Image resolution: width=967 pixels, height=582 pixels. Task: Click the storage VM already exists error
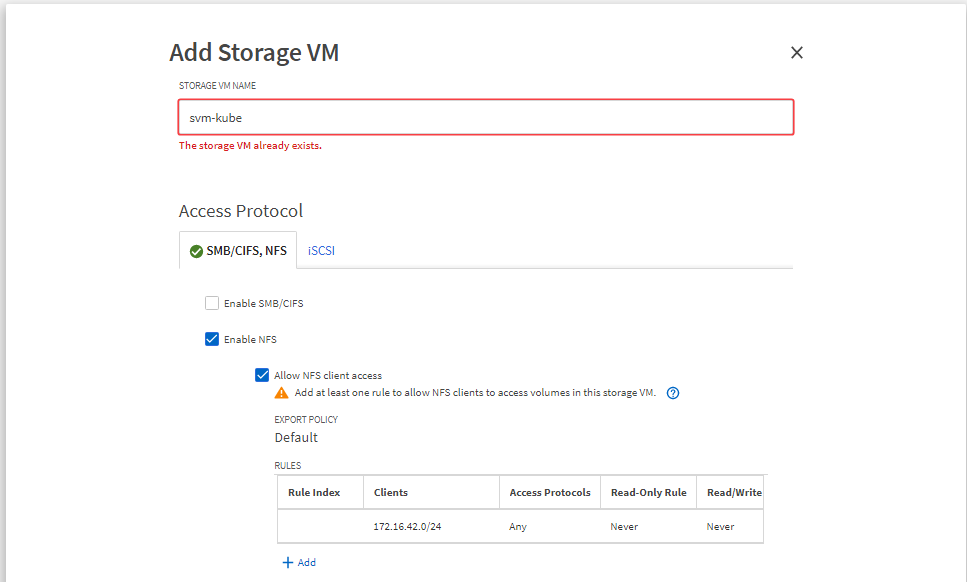click(250, 146)
